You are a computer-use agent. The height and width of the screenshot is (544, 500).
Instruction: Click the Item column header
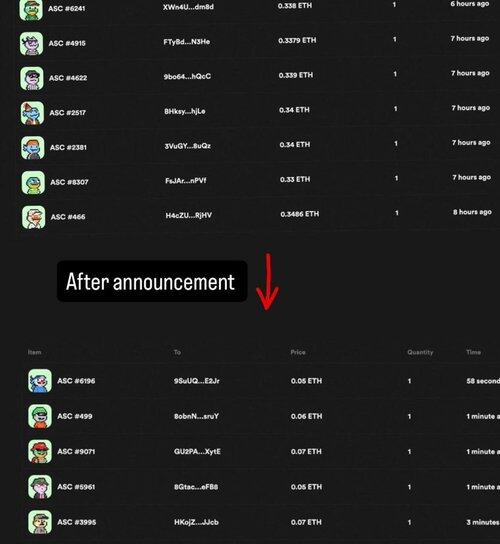coord(34,352)
